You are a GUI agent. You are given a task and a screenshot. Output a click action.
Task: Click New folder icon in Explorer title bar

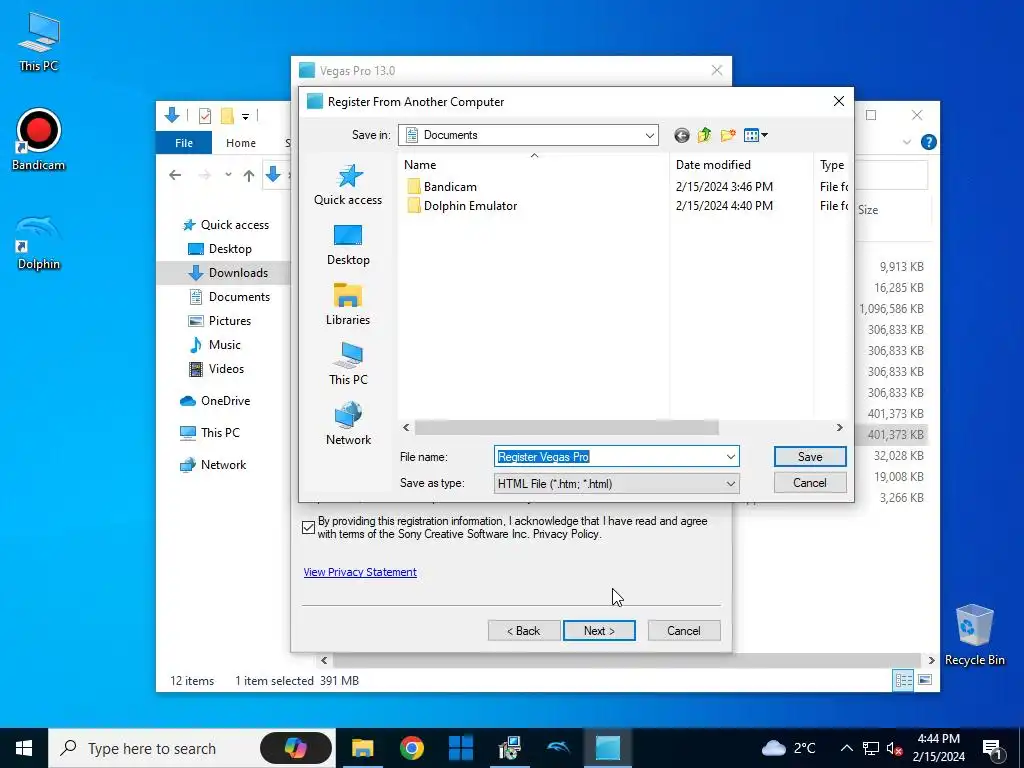point(227,116)
